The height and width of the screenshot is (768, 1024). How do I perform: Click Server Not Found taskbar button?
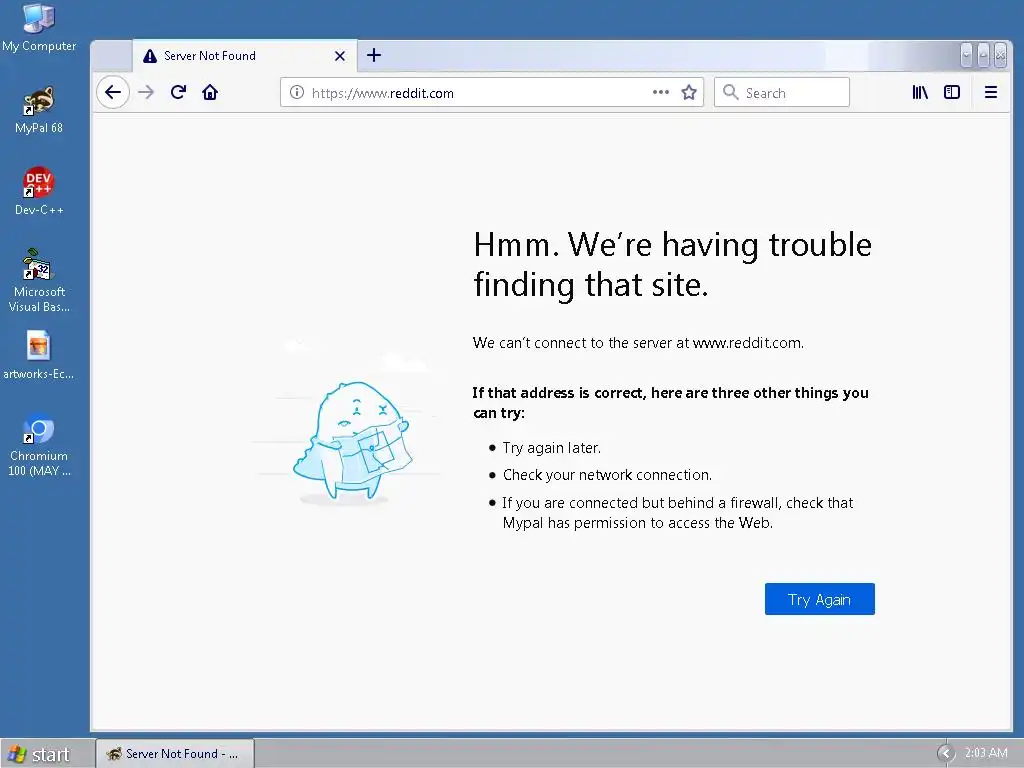(x=175, y=754)
